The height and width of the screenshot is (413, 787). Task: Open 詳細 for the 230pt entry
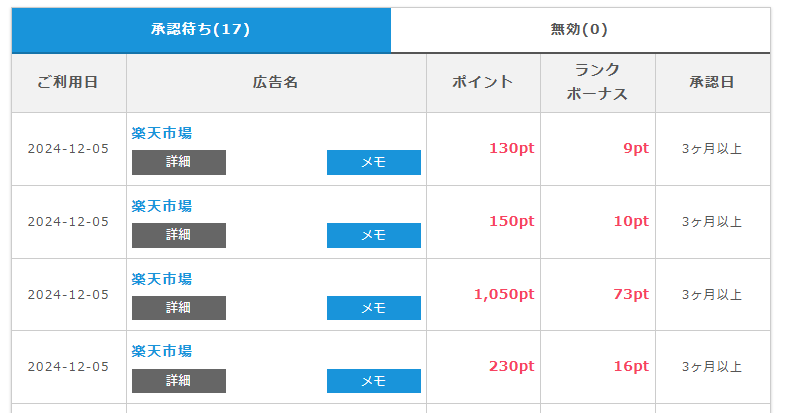coord(179,381)
